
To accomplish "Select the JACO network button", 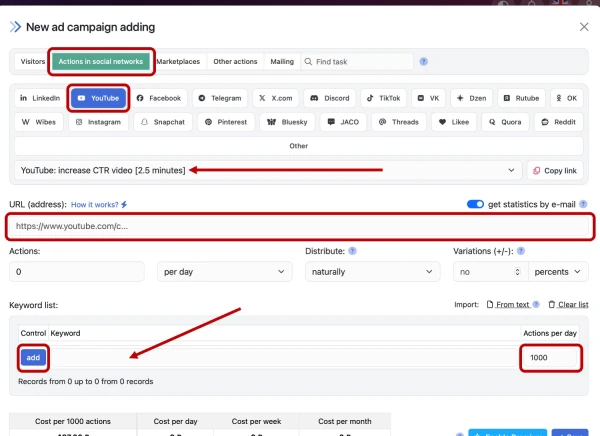I will 343,122.
